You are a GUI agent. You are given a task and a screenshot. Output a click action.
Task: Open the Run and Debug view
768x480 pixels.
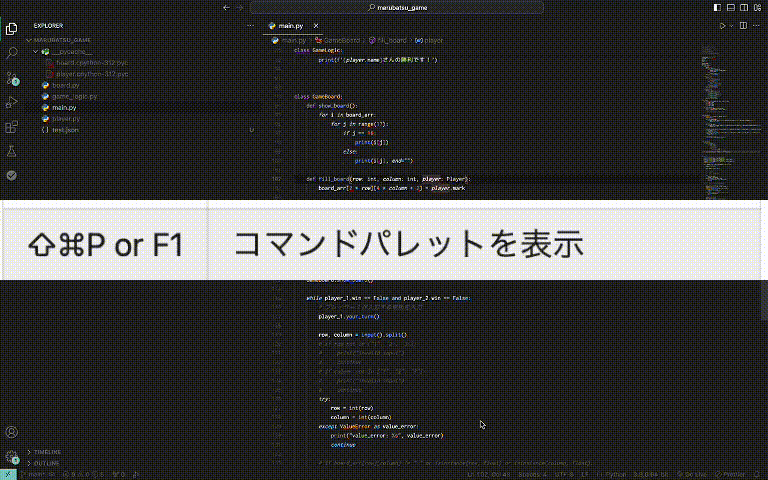pos(11,102)
